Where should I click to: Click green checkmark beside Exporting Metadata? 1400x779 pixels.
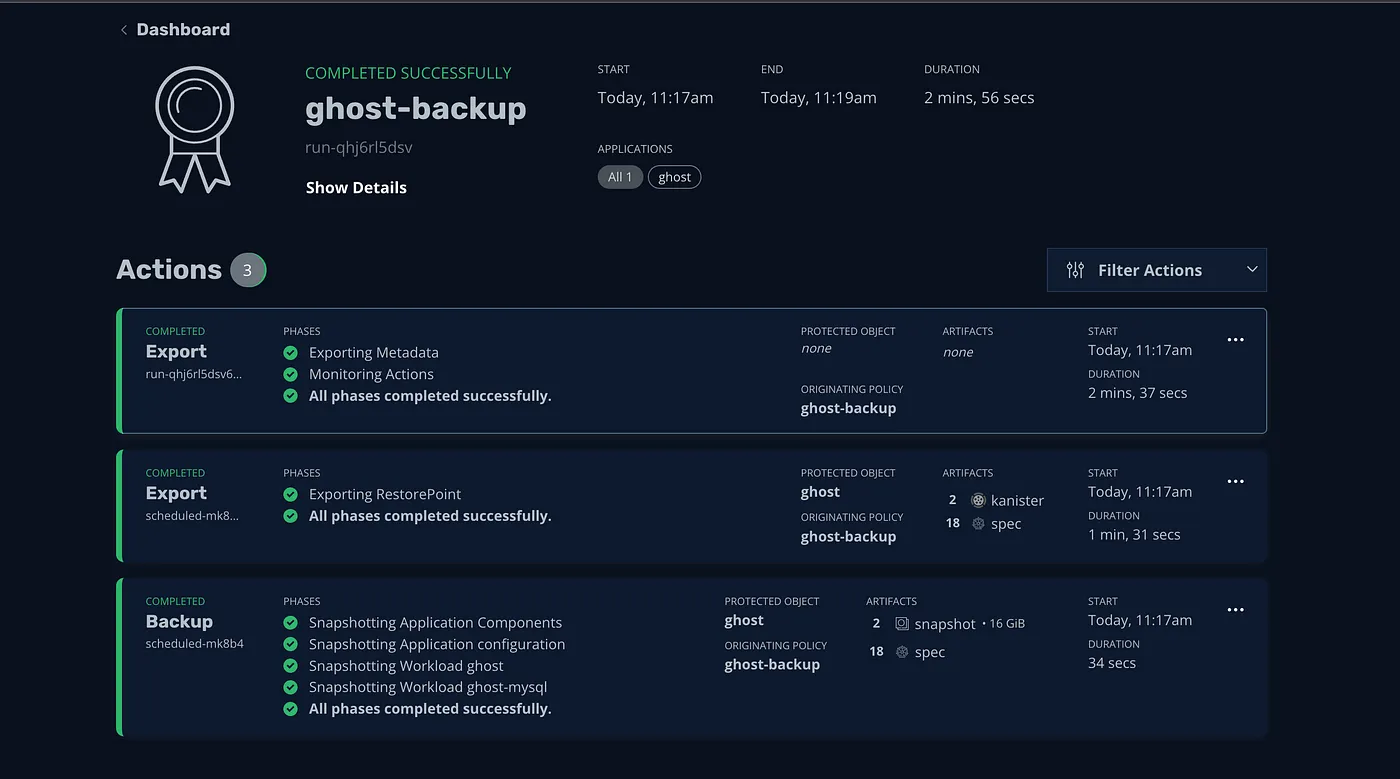click(x=291, y=353)
